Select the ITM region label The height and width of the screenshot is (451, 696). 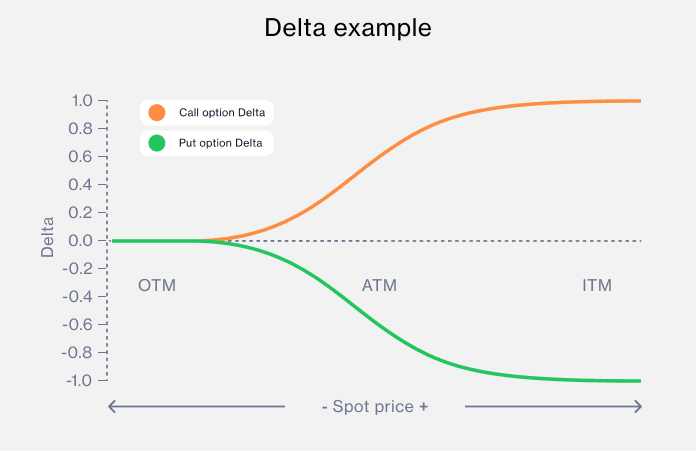597,286
